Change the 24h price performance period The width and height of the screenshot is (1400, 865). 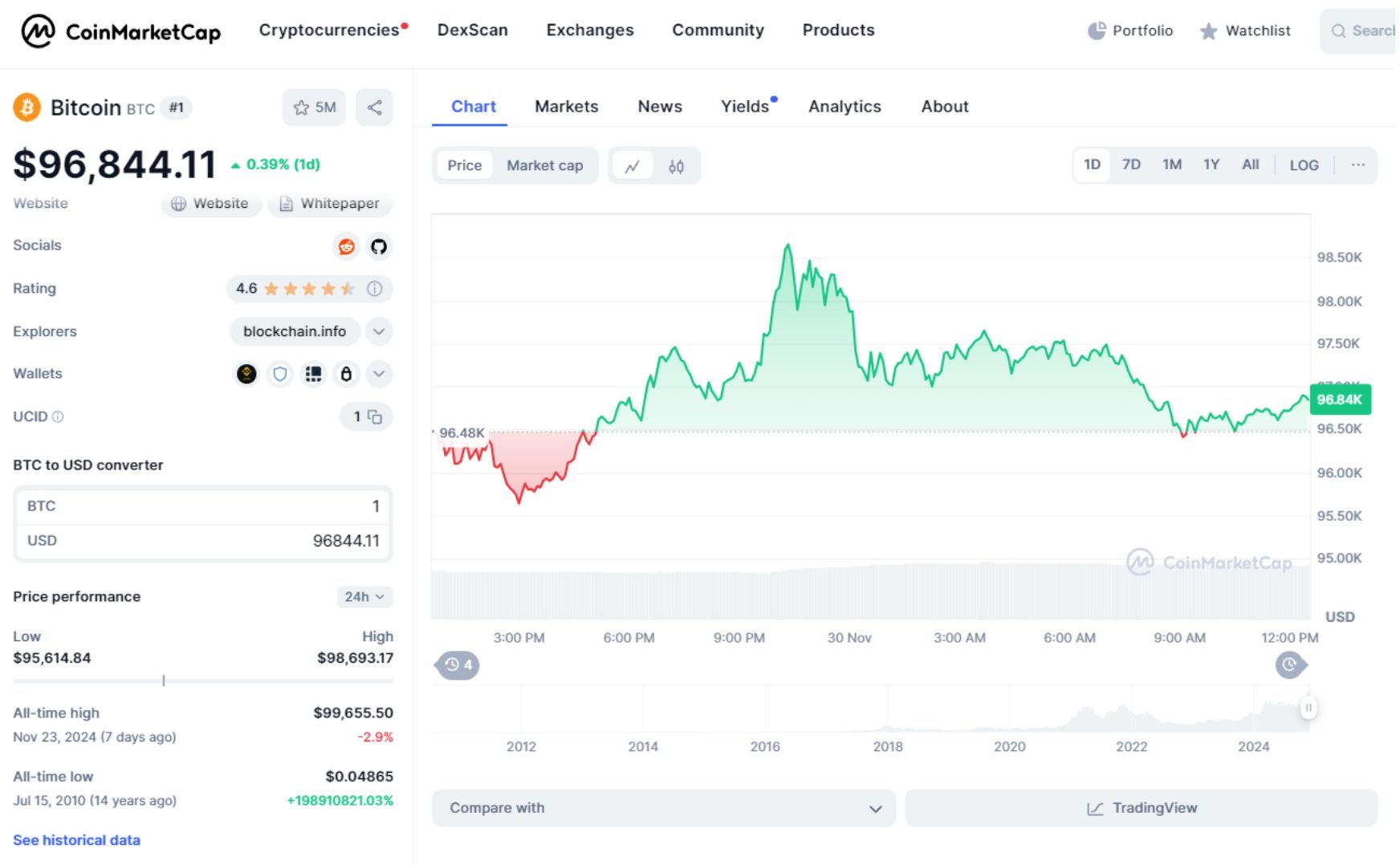(363, 597)
